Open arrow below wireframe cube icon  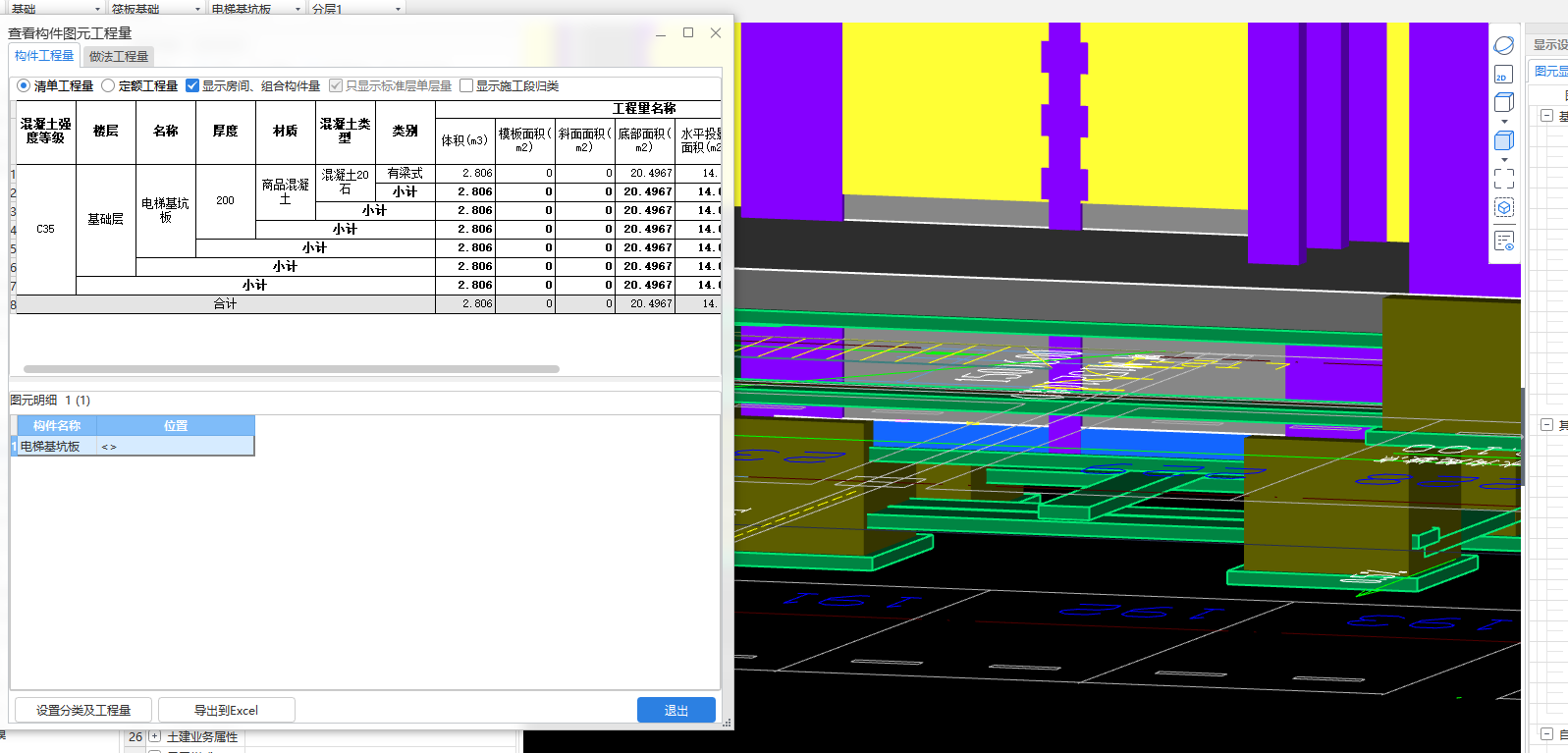pyautogui.click(x=1504, y=122)
